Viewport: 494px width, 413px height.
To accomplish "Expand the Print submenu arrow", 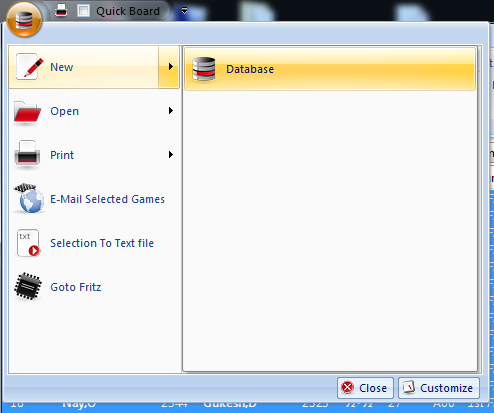I will [171, 155].
